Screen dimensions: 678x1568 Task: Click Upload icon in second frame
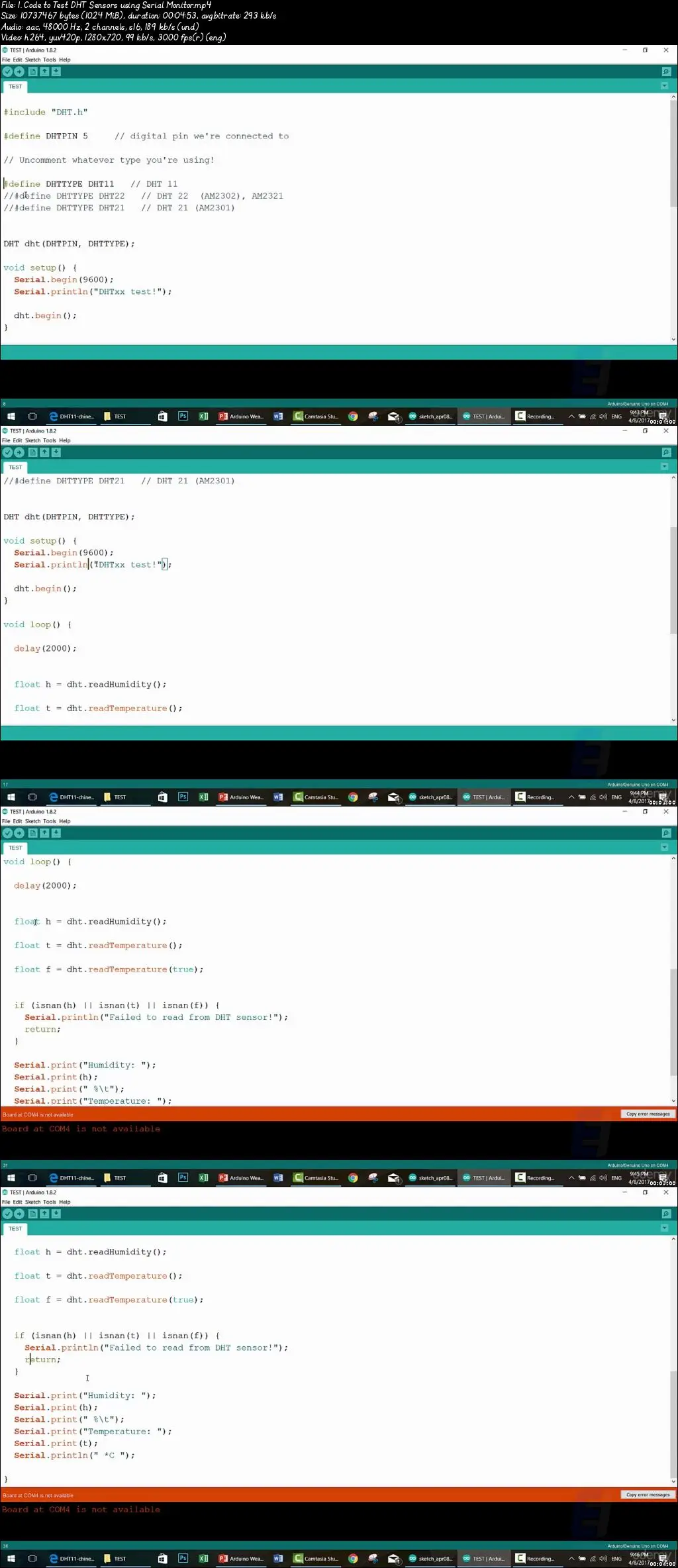pyautogui.click(x=19, y=452)
